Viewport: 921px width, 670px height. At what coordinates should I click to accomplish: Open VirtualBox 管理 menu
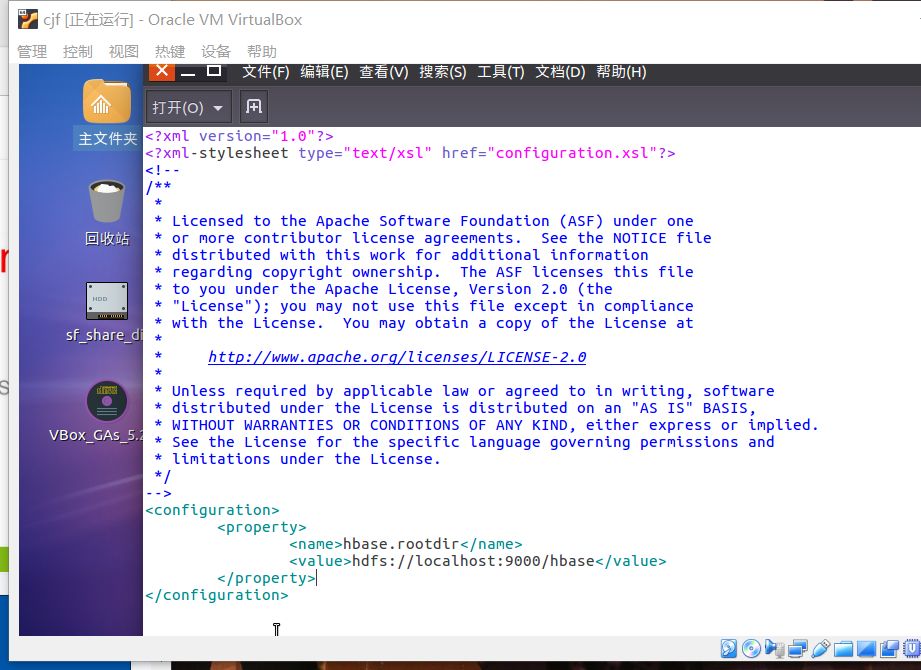coord(32,52)
